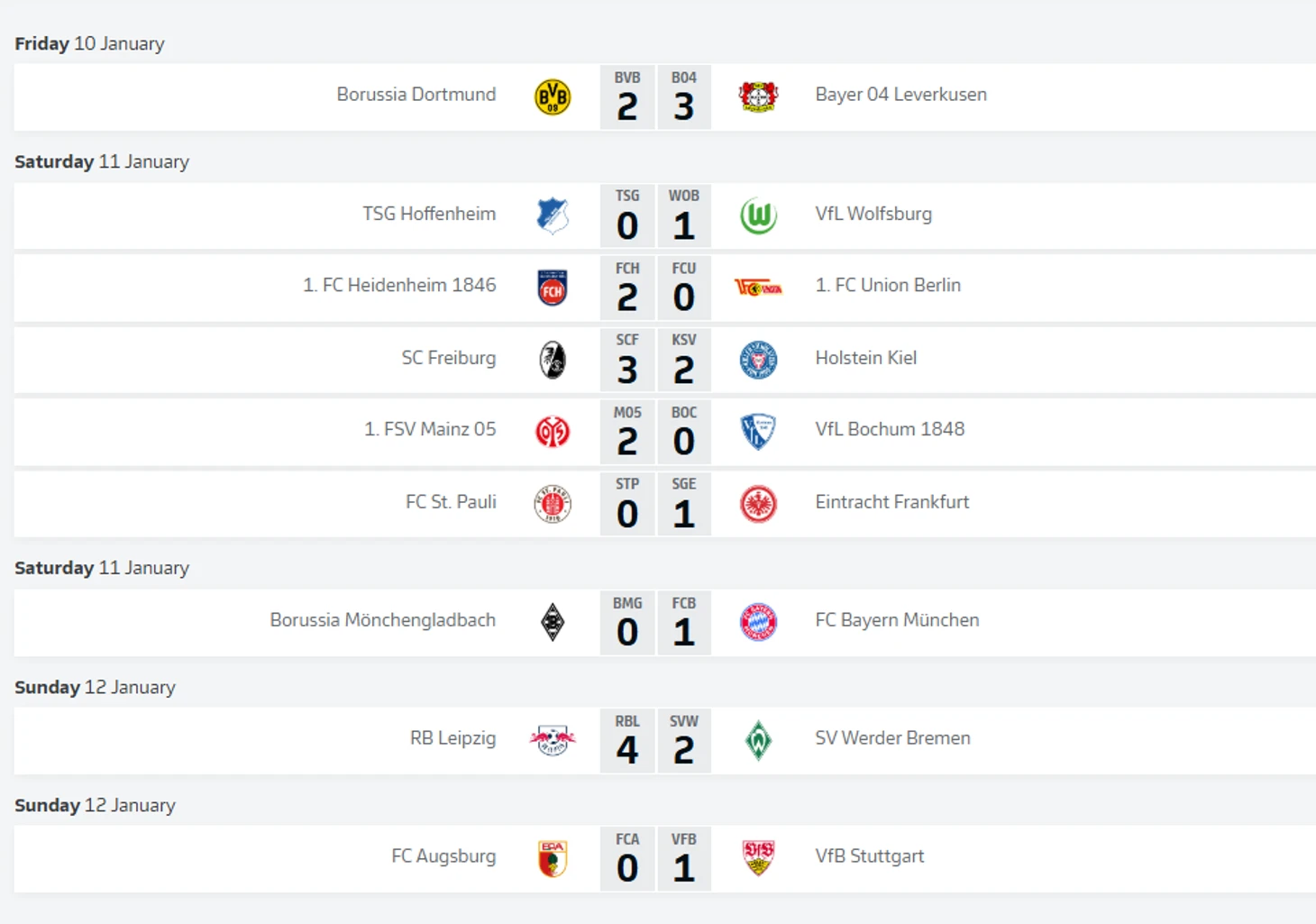Click the Eintracht Frankfurt eagle crest
Viewport: 1316px width, 924px height.
[x=758, y=504]
